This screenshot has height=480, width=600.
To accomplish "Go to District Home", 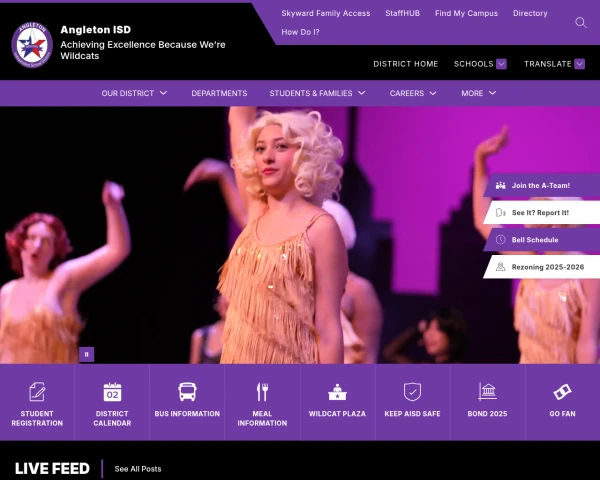I will [x=406, y=64].
